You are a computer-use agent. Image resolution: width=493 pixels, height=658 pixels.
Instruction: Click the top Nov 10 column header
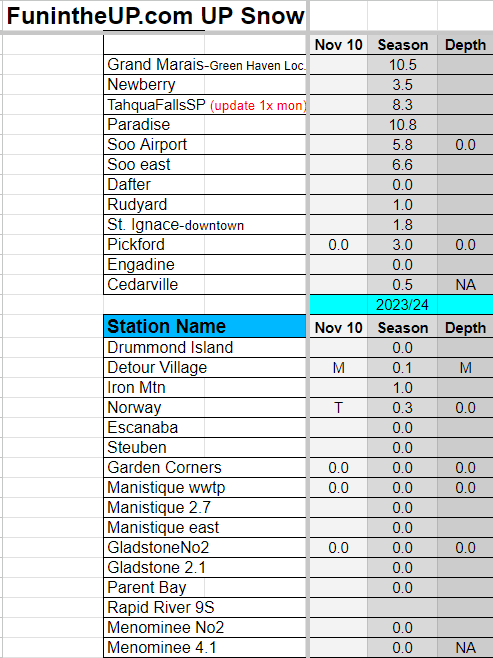(x=339, y=44)
